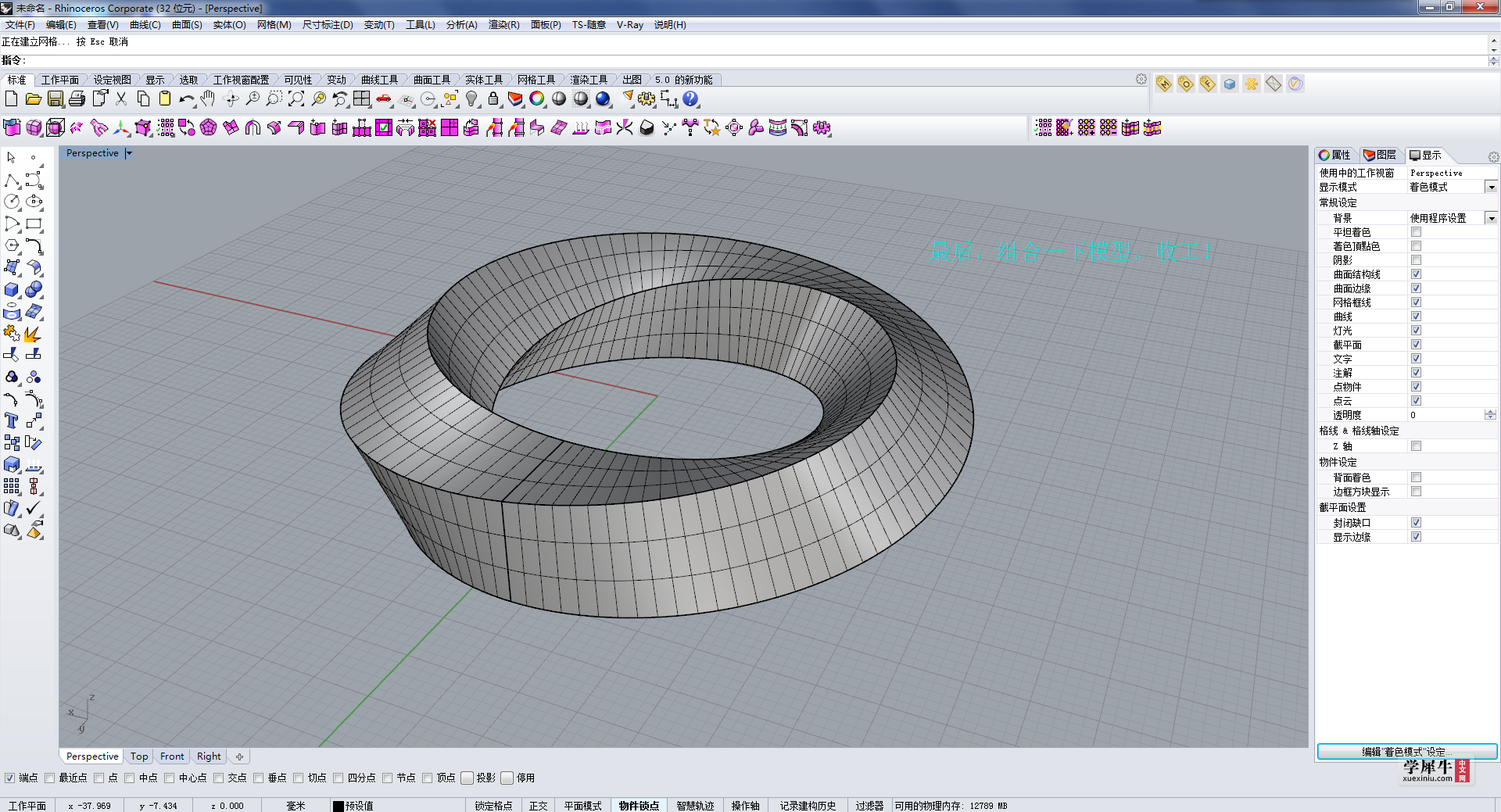Select the circle tool in left sidebar
This screenshot has width=1501, height=812.
pos(12,202)
